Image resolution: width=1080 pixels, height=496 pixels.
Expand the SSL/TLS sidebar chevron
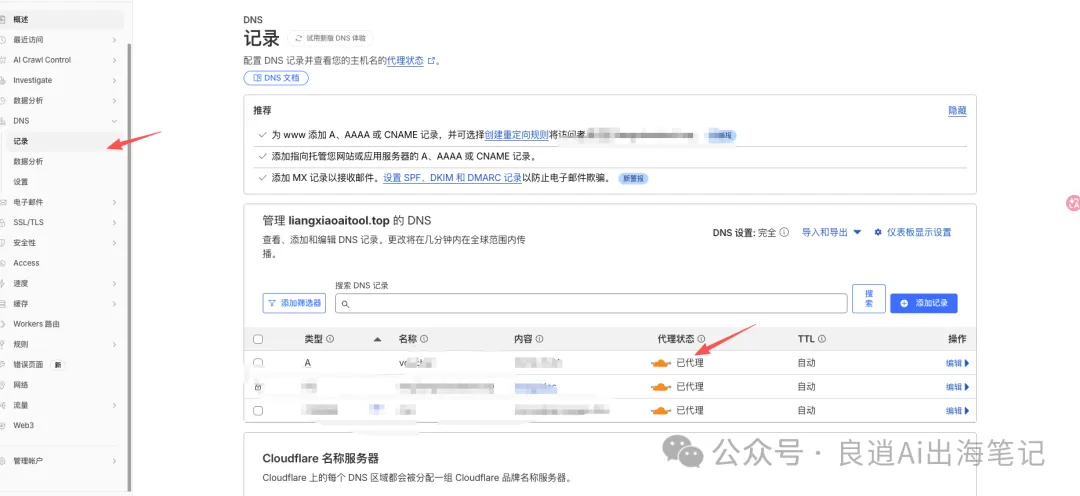click(114, 223)
